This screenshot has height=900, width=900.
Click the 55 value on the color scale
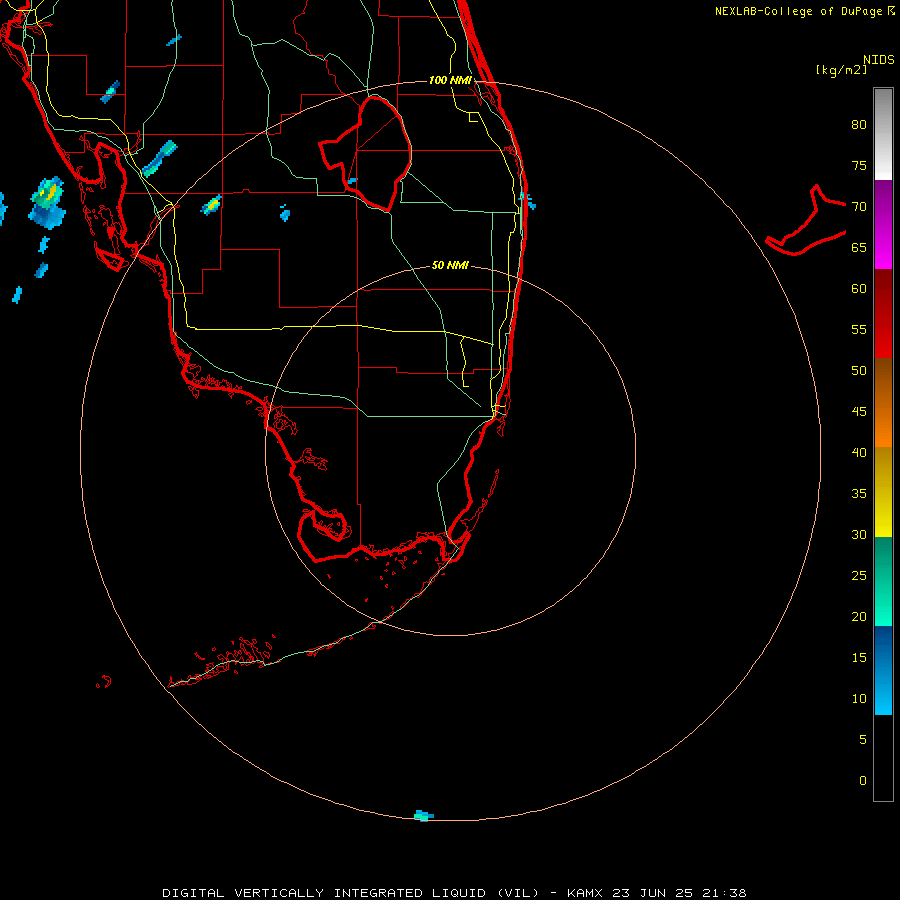tap(859, 329)
